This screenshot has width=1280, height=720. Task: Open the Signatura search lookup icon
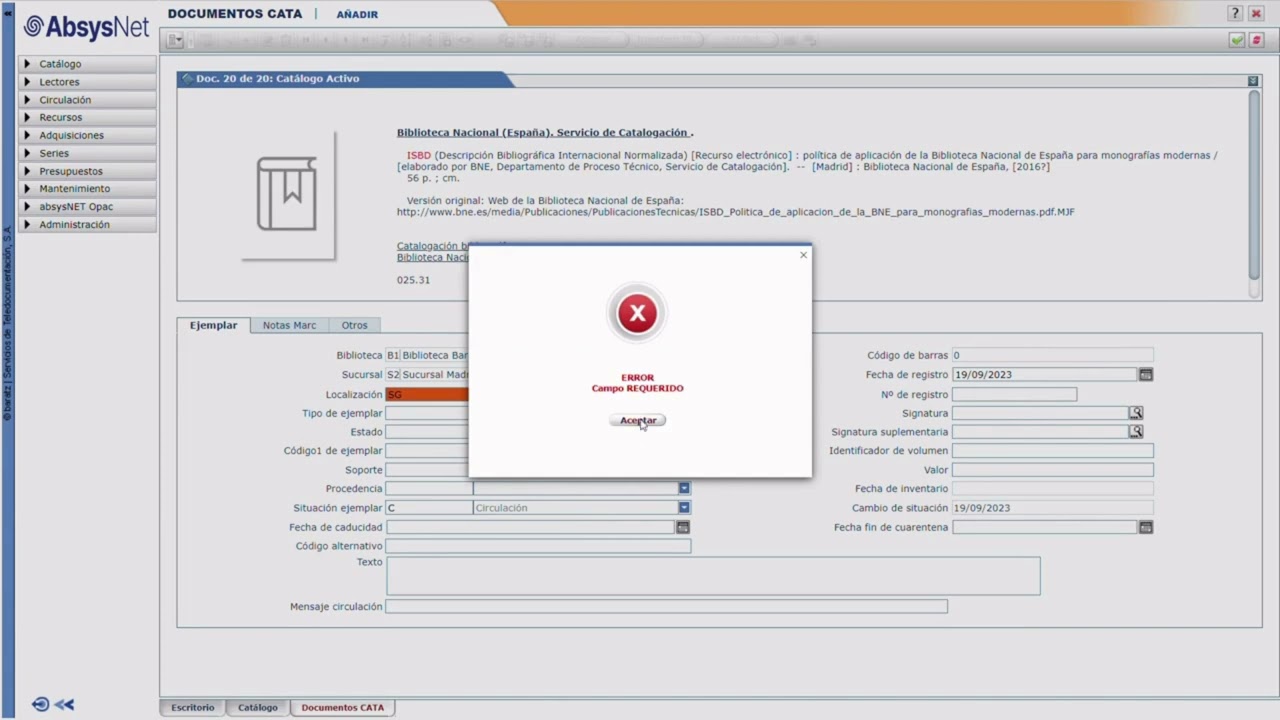tap(1136, 412)
